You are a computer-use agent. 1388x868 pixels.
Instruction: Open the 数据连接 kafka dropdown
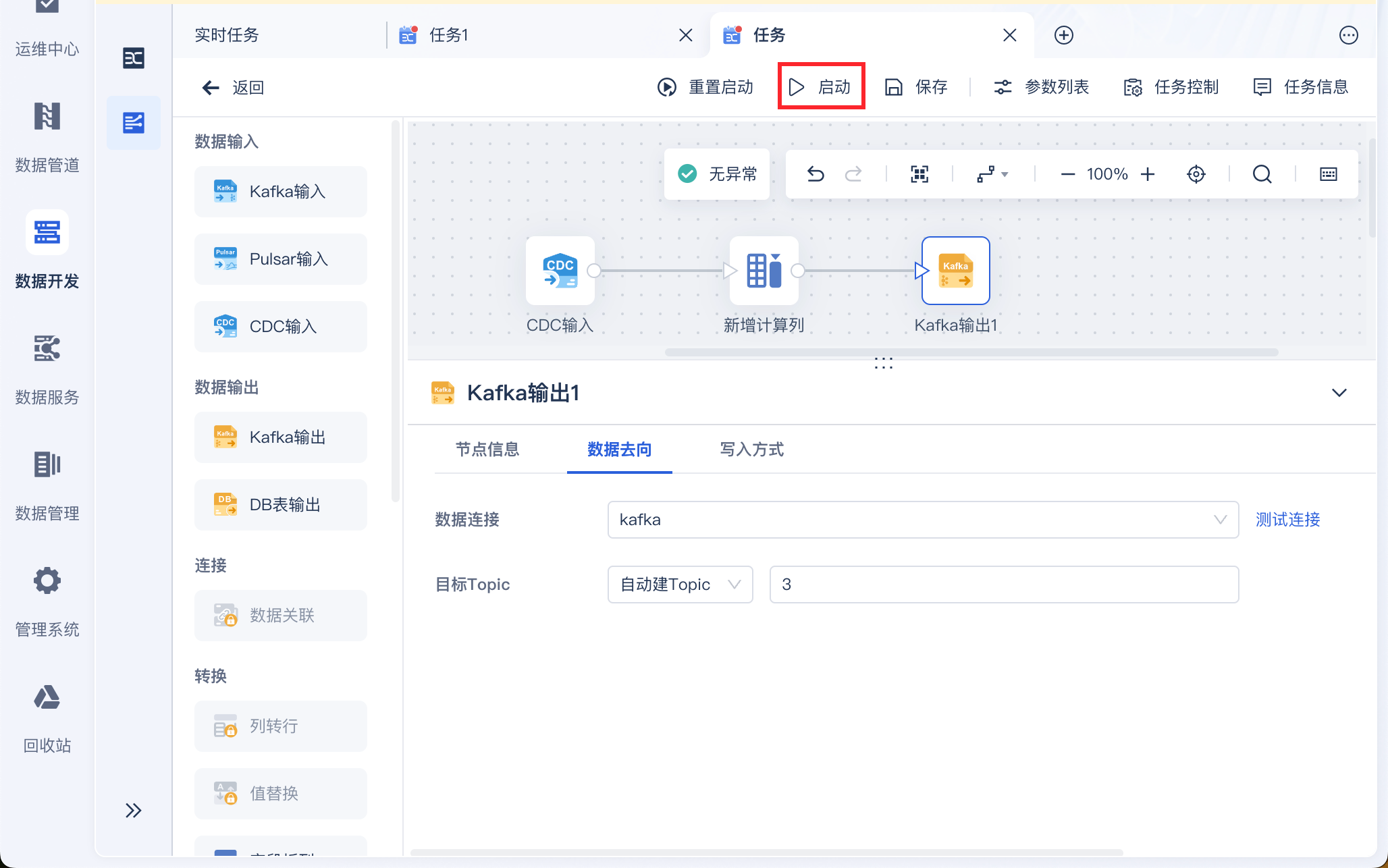pos(922,520)
